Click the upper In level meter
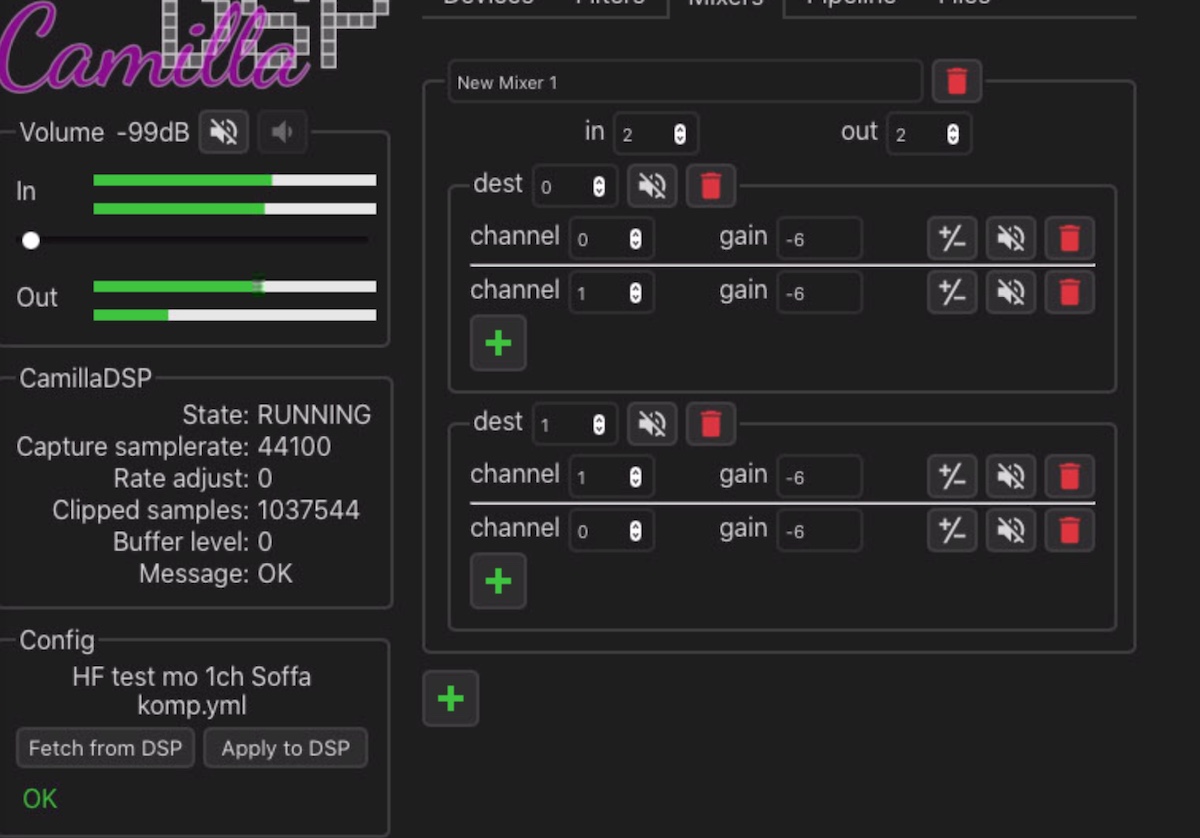This screenshot has height=838, width=1200. pos(235,180)
